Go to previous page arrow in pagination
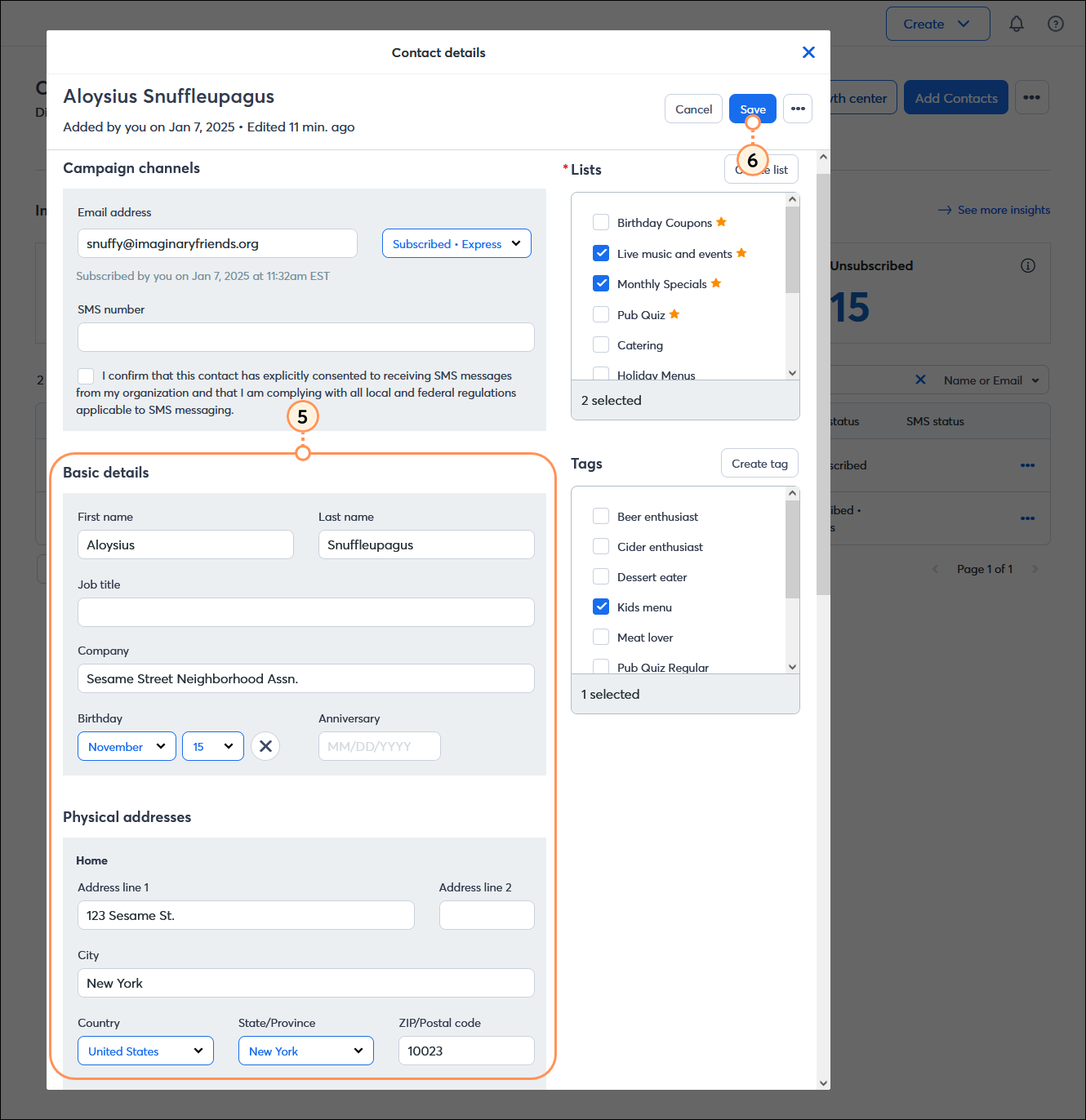The image size is (1086, 1120). 936,569
